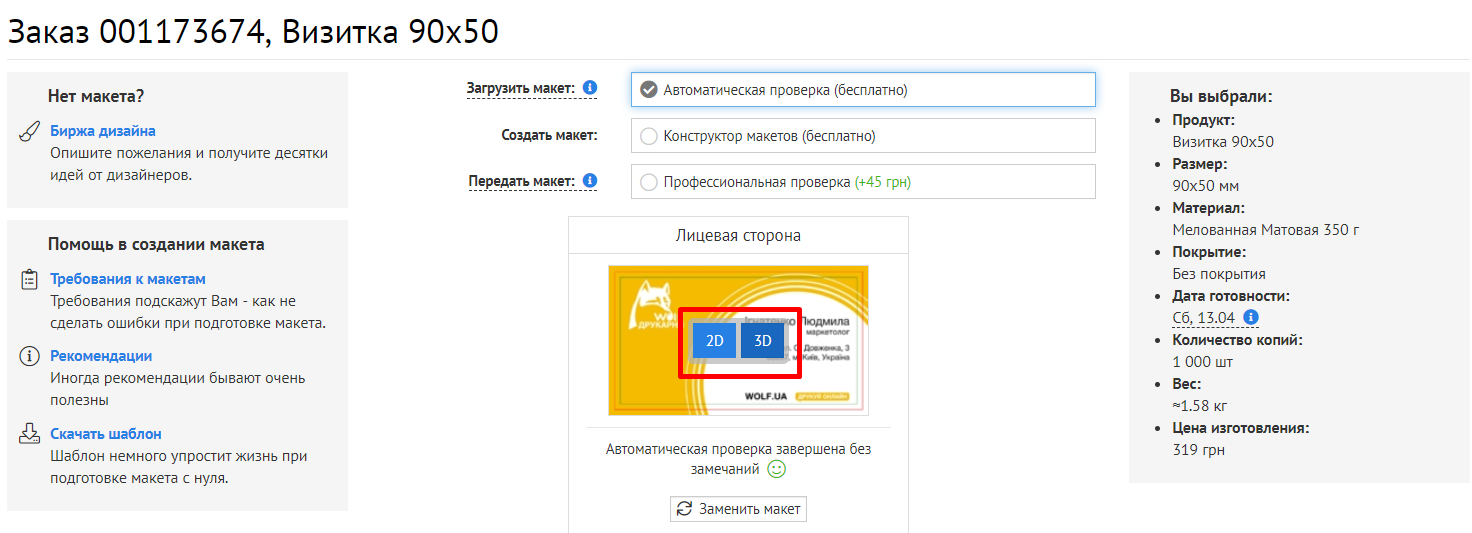Open the Требования к макетам link
The height and width of the screenshot is (533, 1472).
click(128, 279)
